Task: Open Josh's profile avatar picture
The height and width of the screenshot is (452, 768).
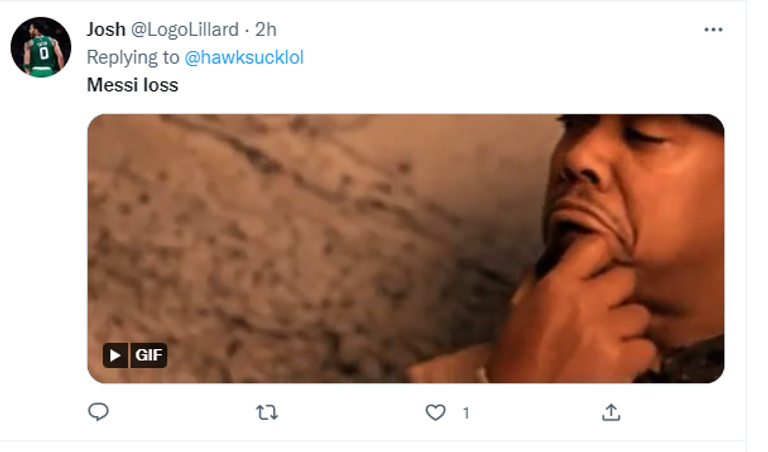Action: coord(41,47)
